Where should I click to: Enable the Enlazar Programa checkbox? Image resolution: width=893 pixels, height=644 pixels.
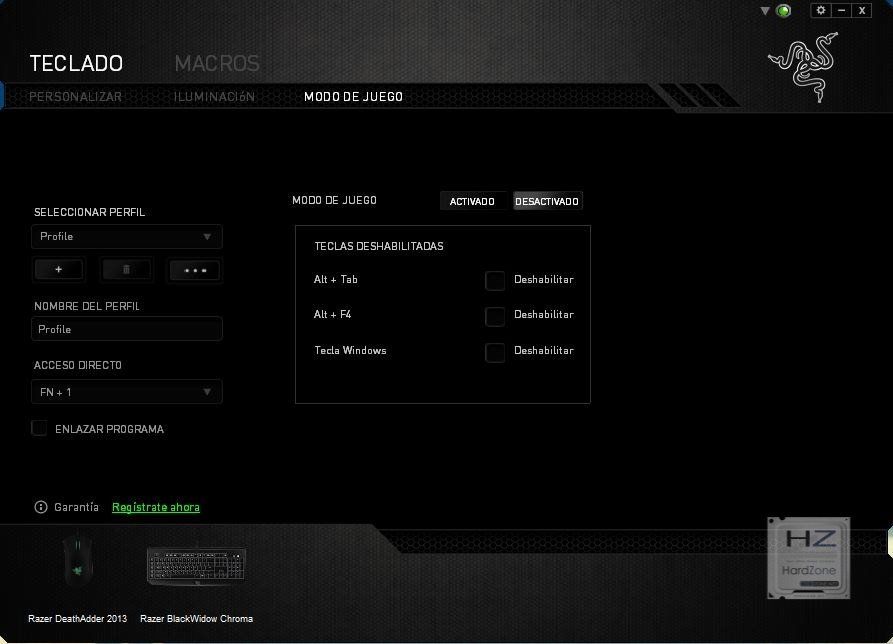39,428
